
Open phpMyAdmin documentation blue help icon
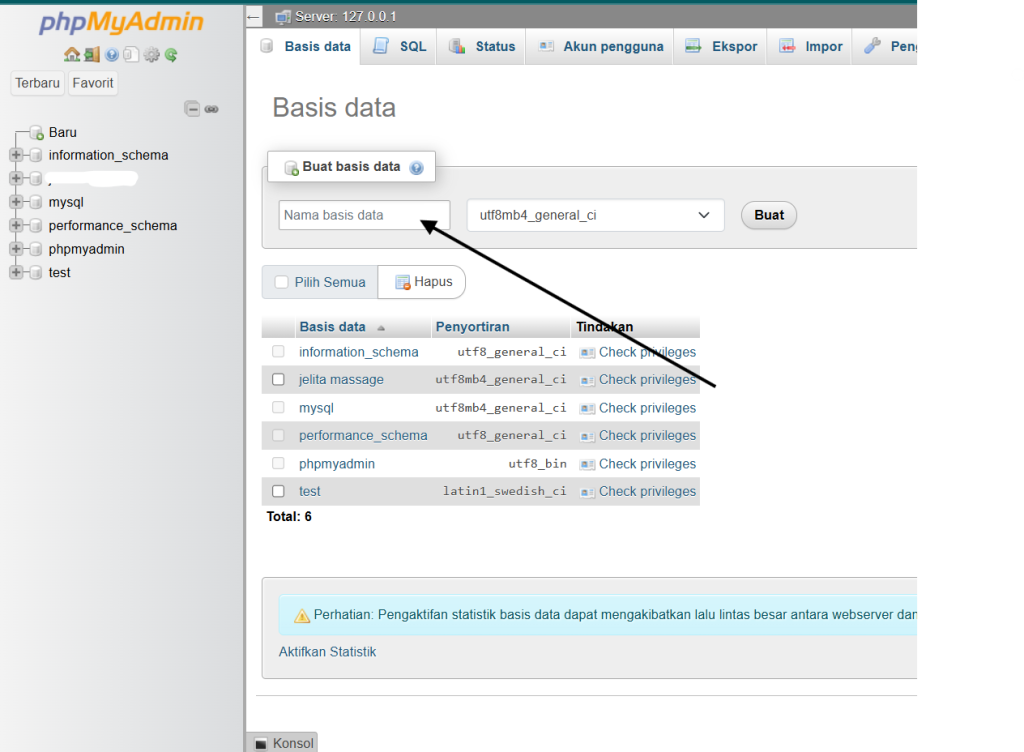coord(112,55)
